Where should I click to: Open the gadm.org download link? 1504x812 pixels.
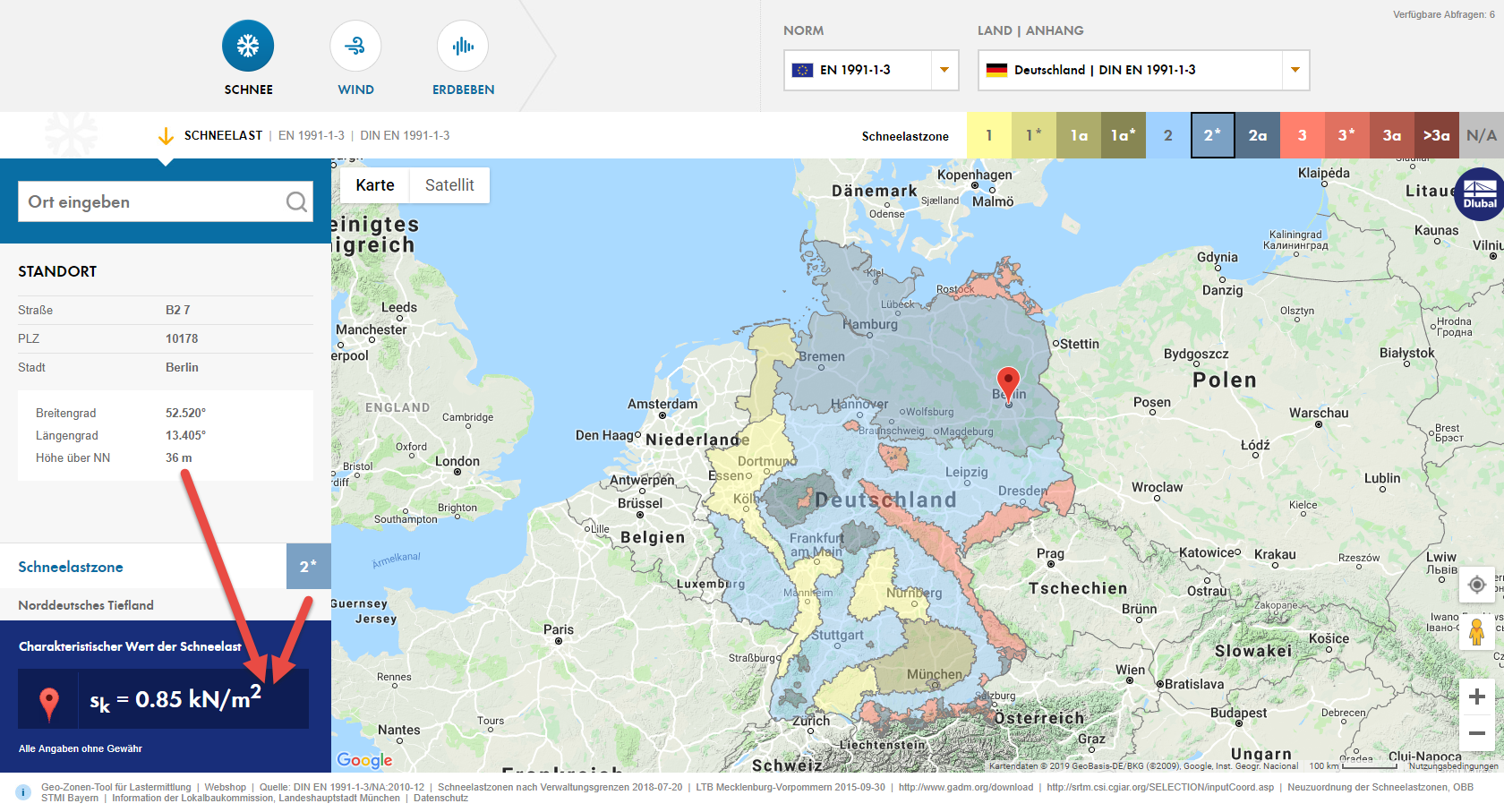pos(966,787)
